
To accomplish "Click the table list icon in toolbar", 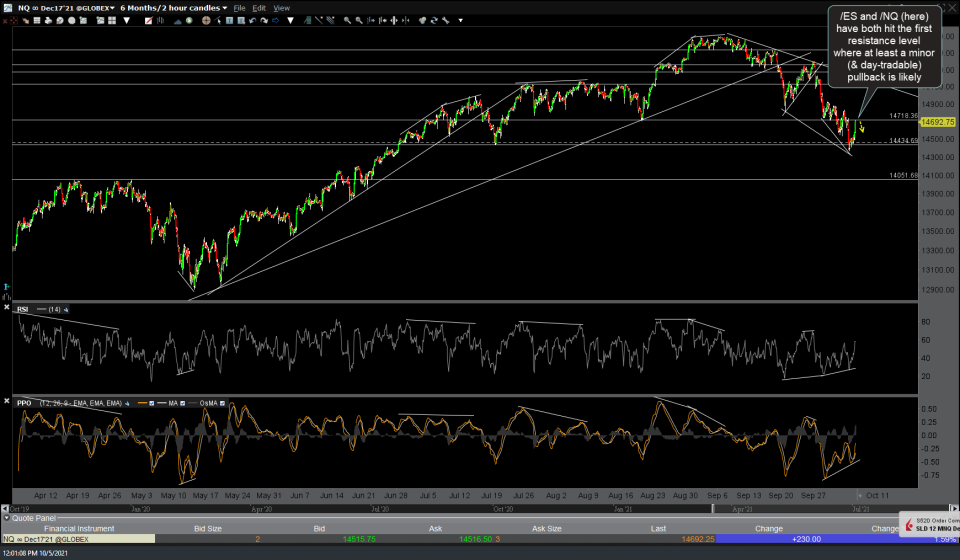I will tap(37, 20).
